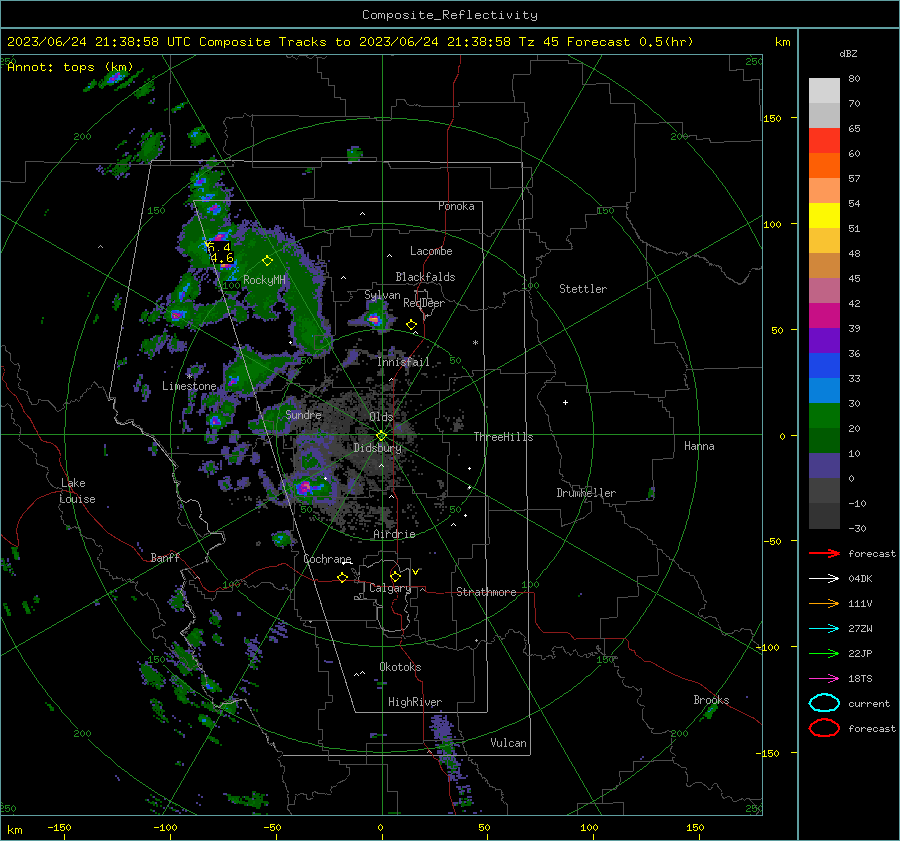The width and height of the screenshot is (900, 841).
Task: Click the magenta 18TS arrow symbol
Action: [824, 679]
